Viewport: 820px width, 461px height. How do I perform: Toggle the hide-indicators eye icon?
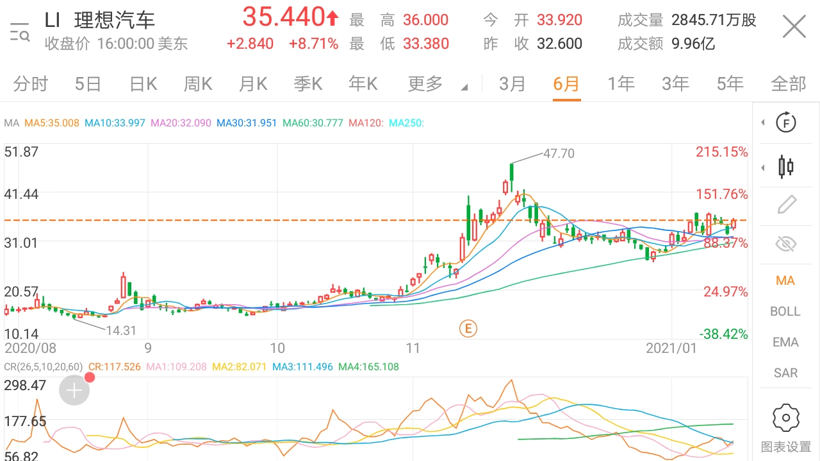[785, 244]
